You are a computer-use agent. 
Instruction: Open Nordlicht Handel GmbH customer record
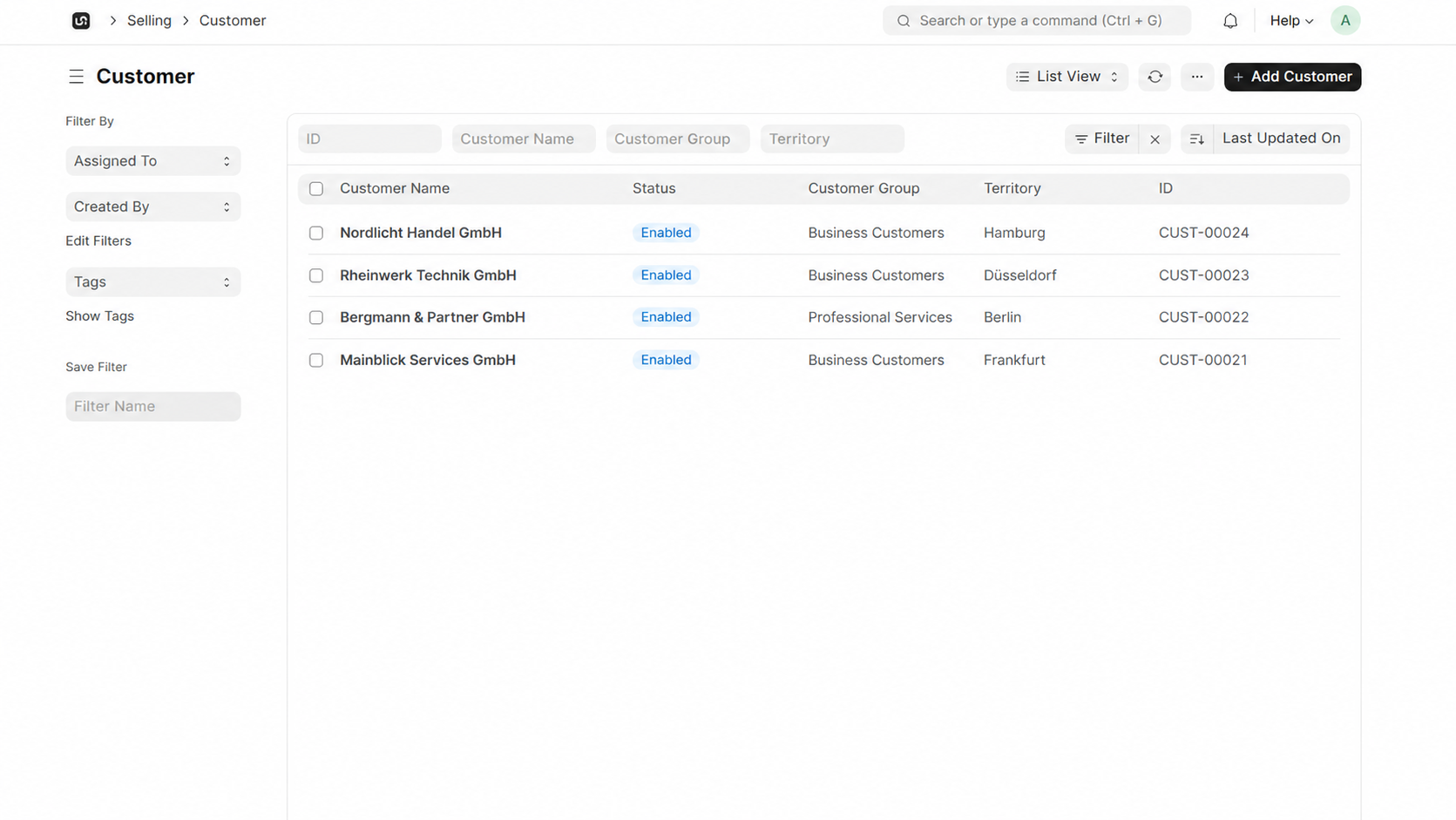421,233
